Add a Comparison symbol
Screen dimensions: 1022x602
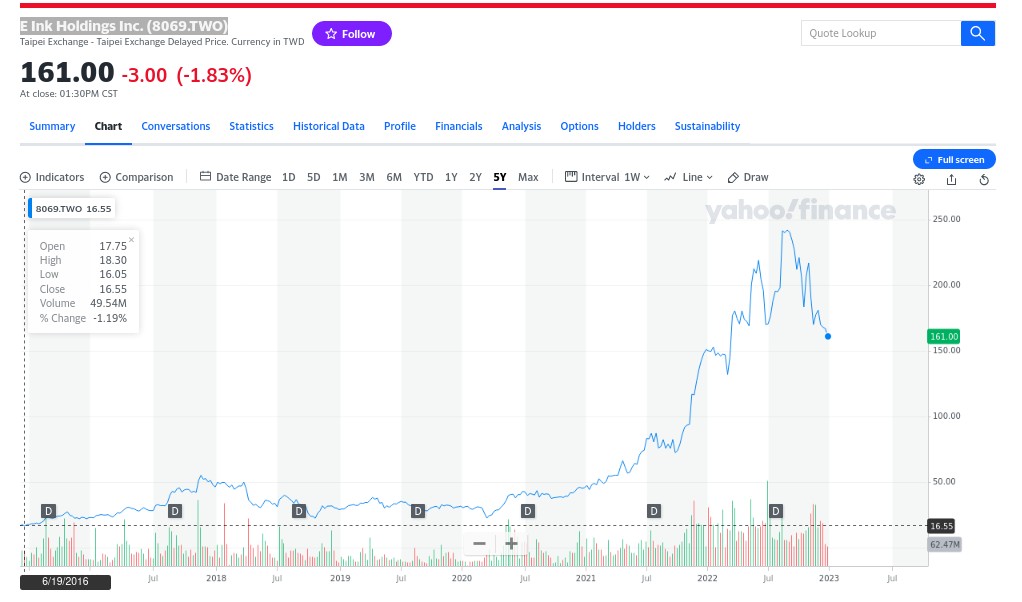pos(136,177)
